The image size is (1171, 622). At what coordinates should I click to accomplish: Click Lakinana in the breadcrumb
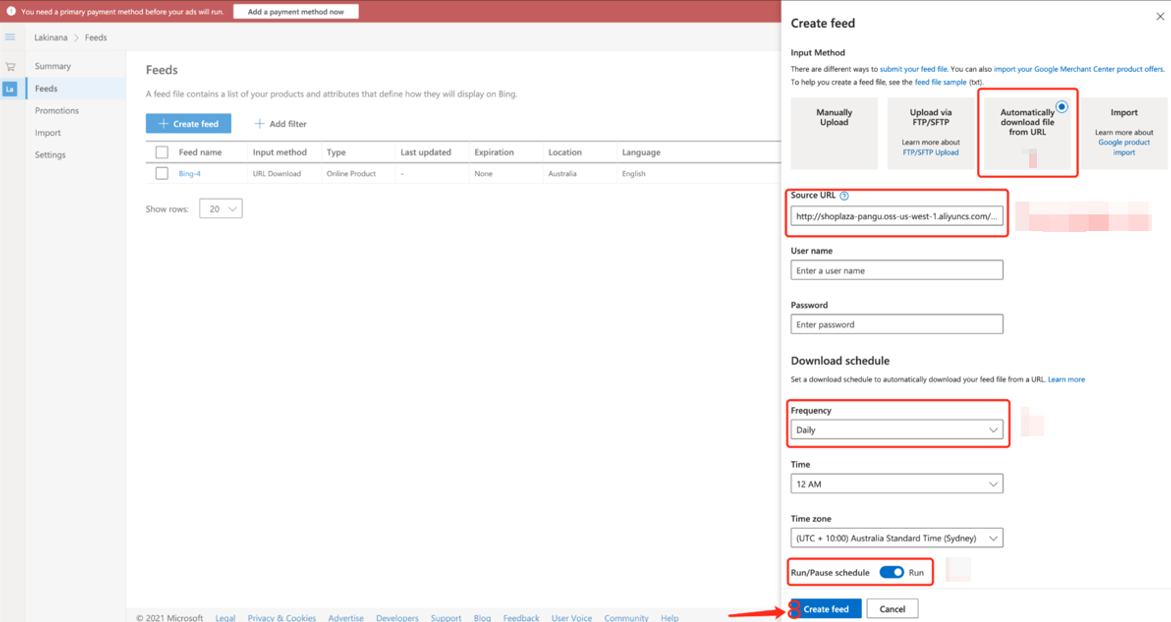51,37
